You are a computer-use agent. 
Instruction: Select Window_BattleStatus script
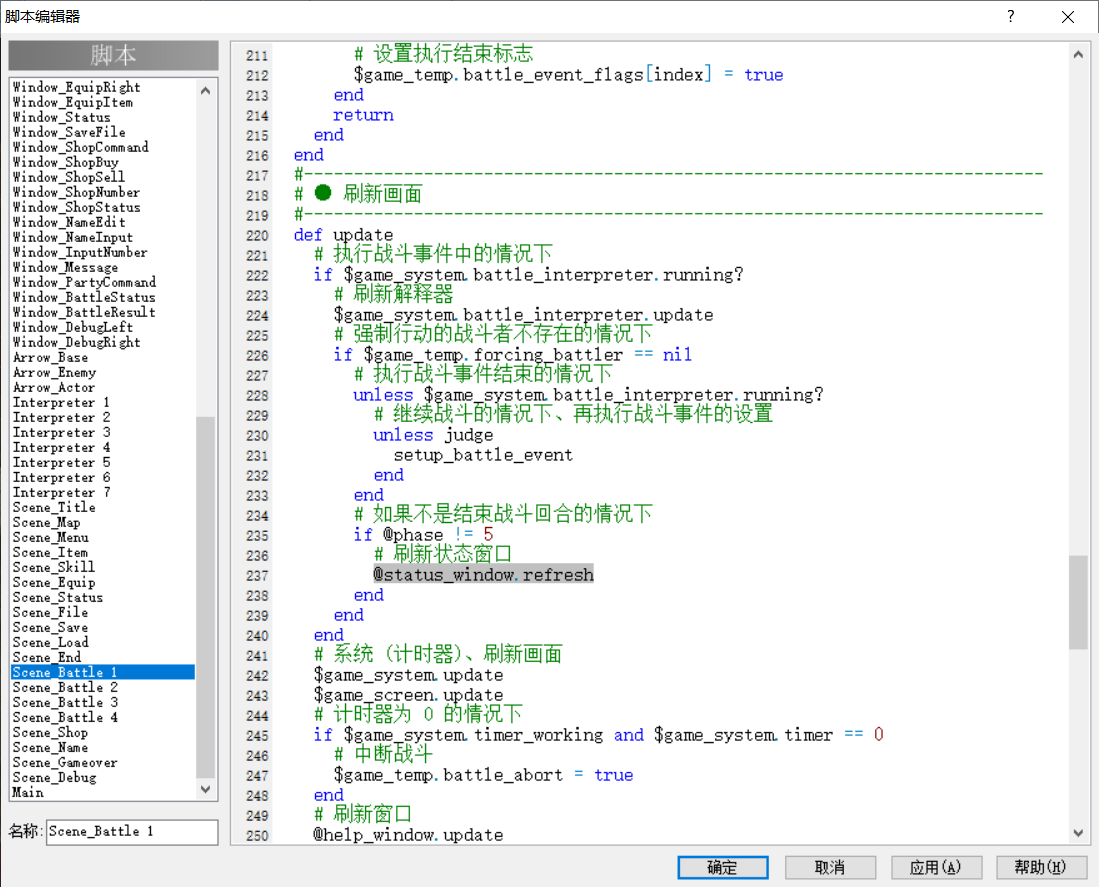[x=103, y=298]
